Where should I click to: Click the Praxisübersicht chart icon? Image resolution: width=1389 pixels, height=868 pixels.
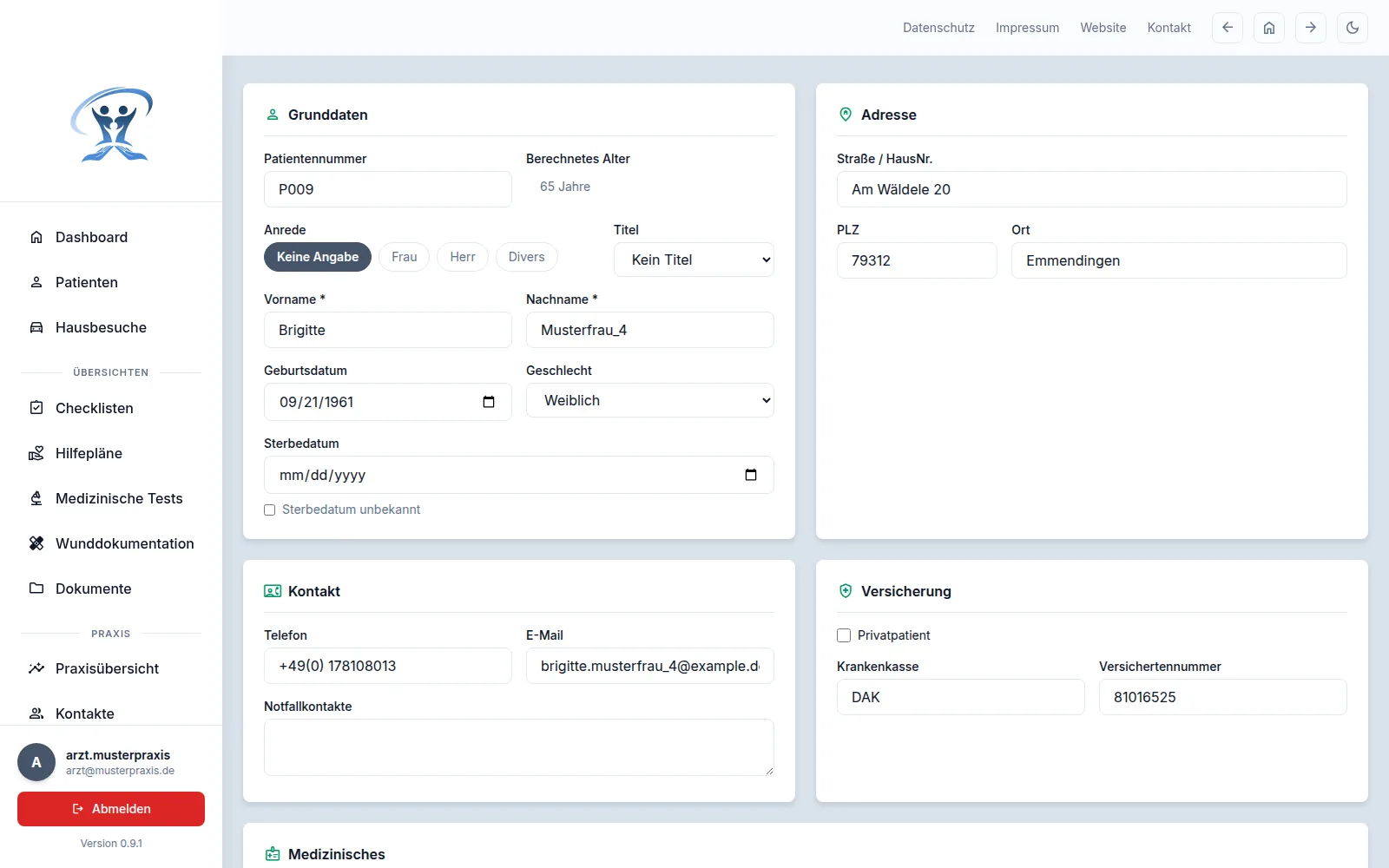[36, 668]
